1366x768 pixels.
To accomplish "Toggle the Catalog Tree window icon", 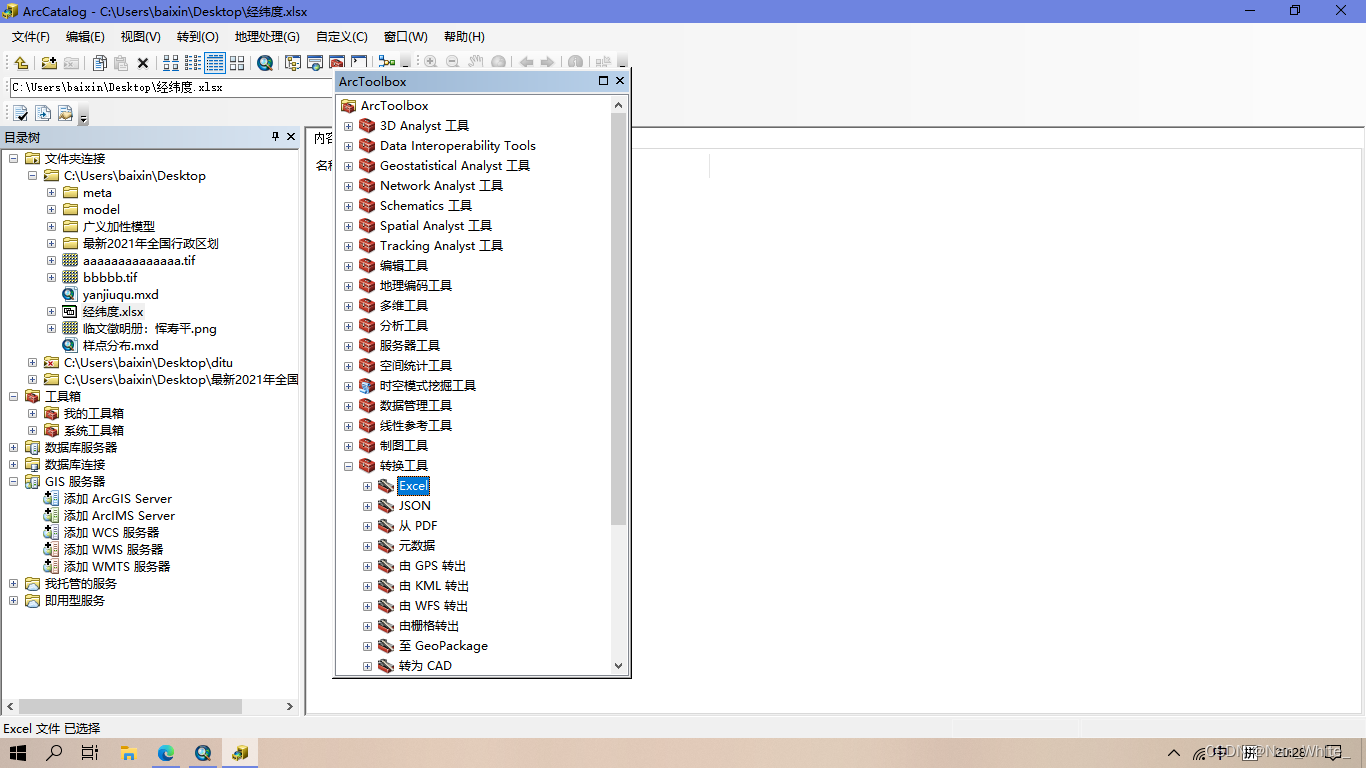I will coord(293,63).
